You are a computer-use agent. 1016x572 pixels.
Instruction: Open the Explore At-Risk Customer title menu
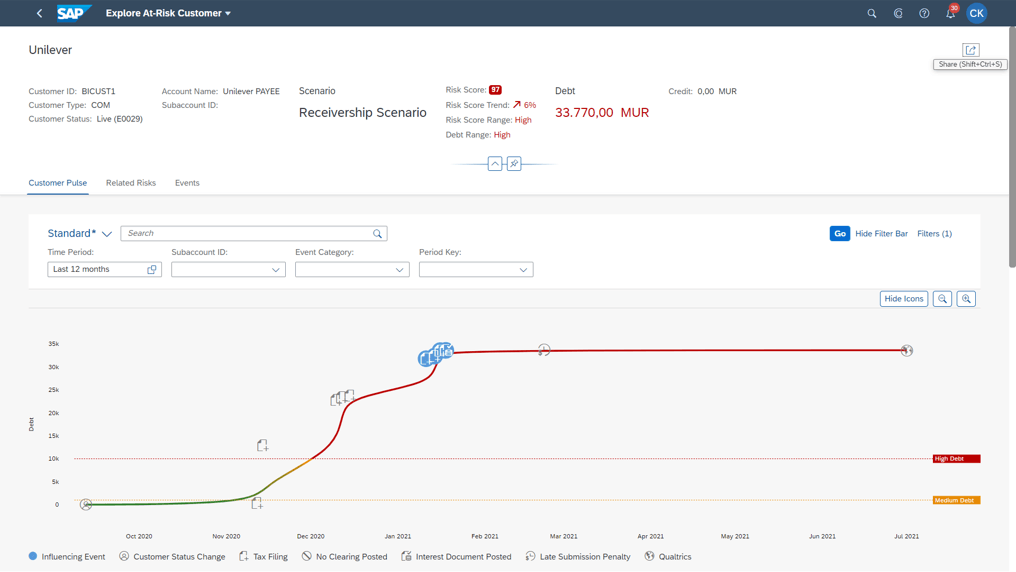[x=168, y=13]
